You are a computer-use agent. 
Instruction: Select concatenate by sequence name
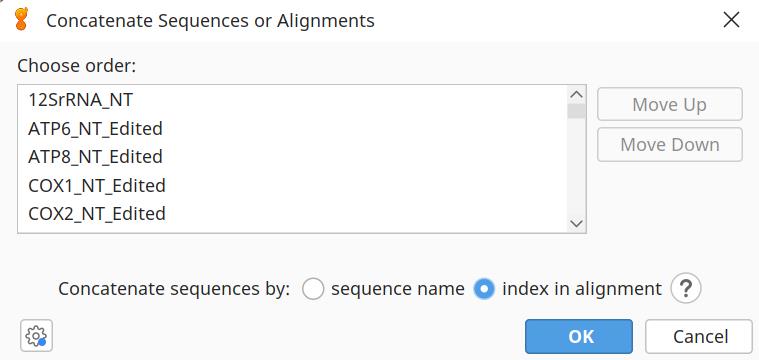(x=313, y=289)
